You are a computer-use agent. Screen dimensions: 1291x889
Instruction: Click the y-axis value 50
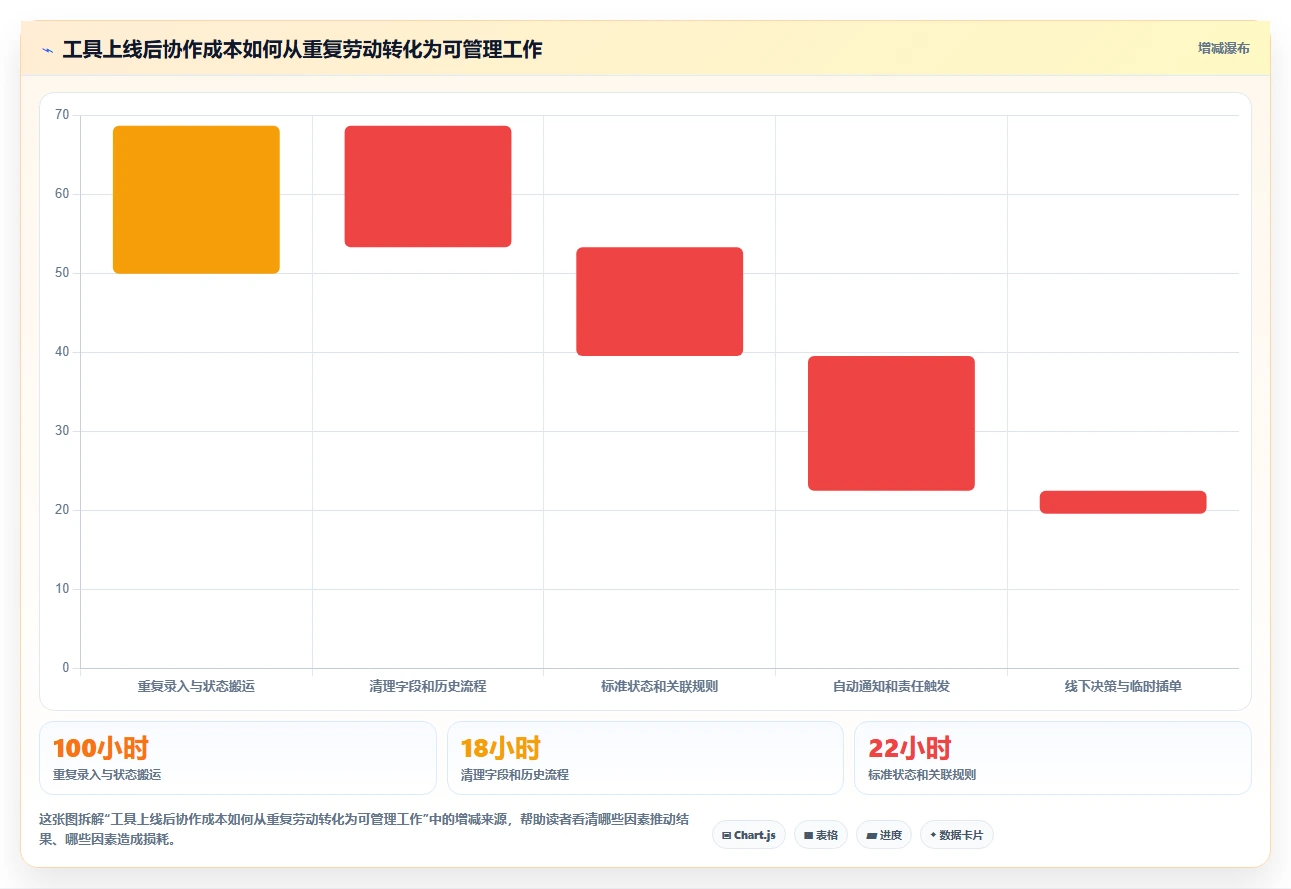click(x=62, y=273)
